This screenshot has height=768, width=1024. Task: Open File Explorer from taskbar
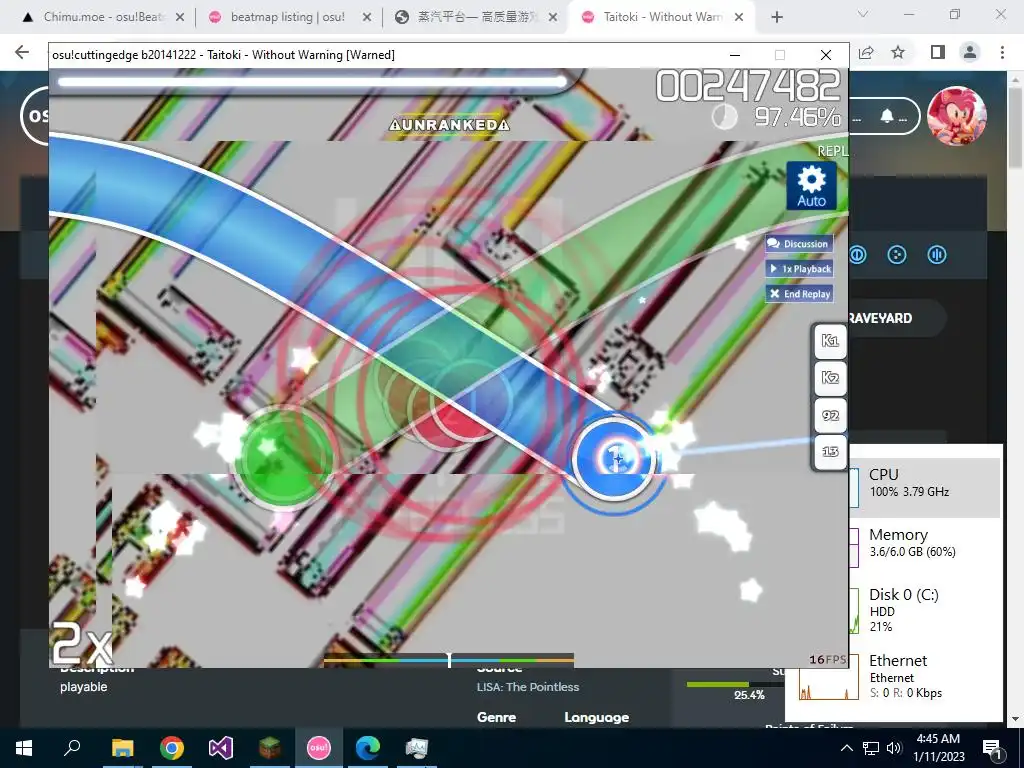pos(122,748)
